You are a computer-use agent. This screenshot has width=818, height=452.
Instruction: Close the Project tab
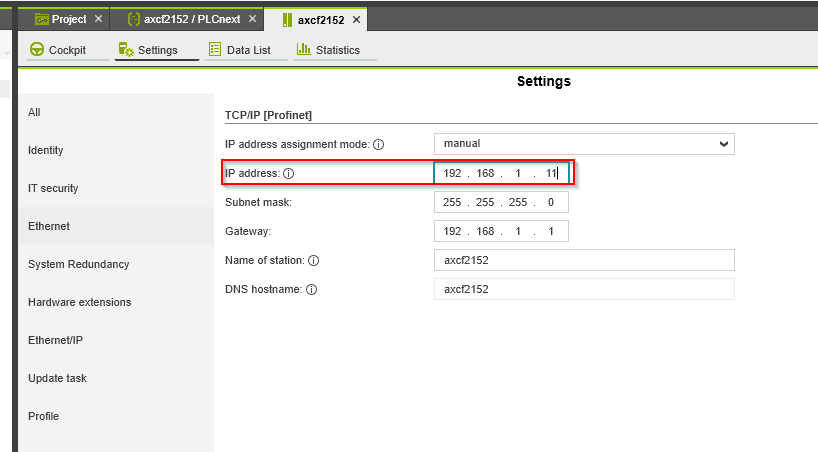click(98, 19)
